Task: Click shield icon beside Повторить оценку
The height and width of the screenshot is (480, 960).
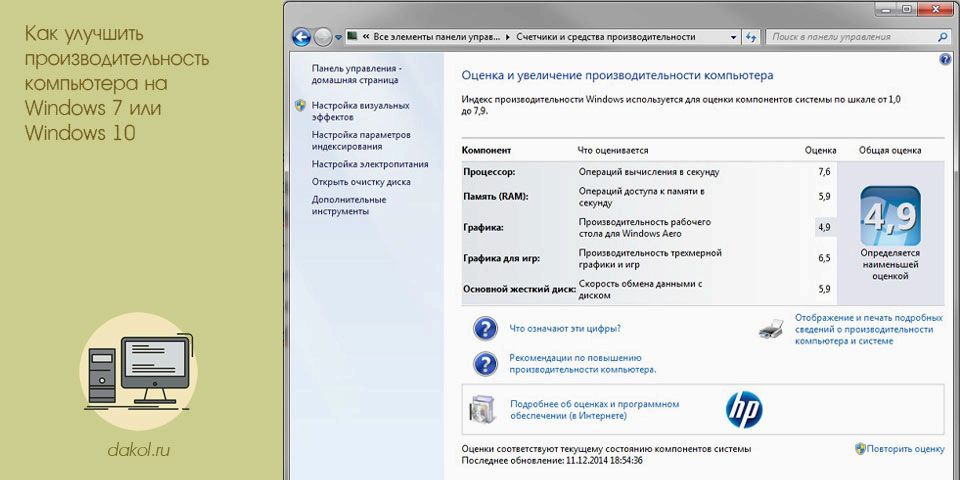Action: [x=860, y=448]
